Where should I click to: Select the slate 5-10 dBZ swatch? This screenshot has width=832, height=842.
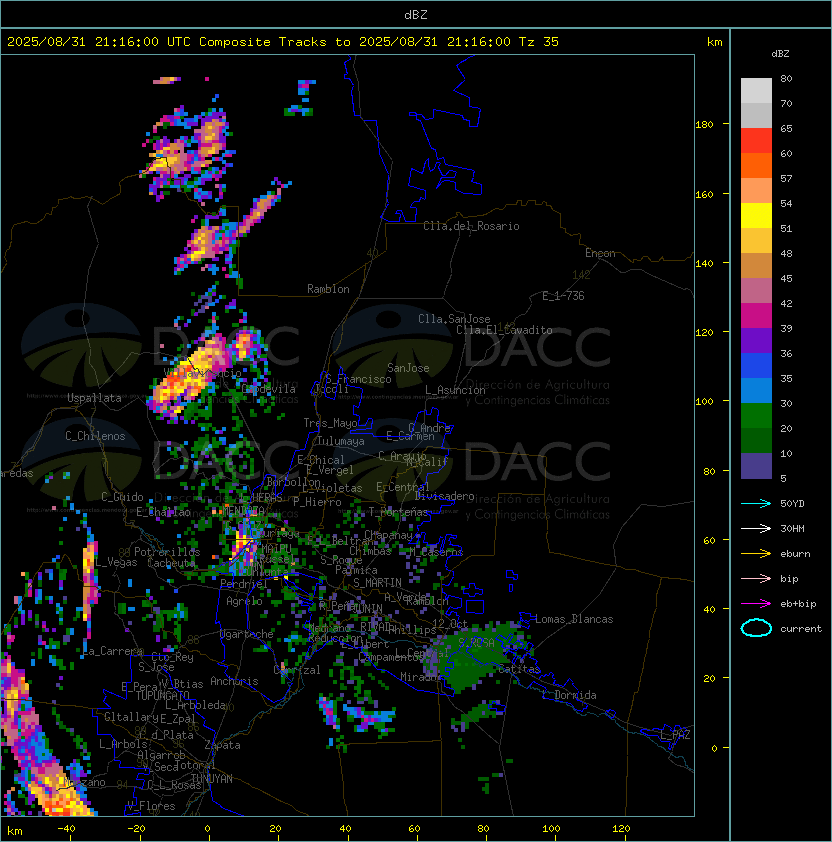[756, 466]
